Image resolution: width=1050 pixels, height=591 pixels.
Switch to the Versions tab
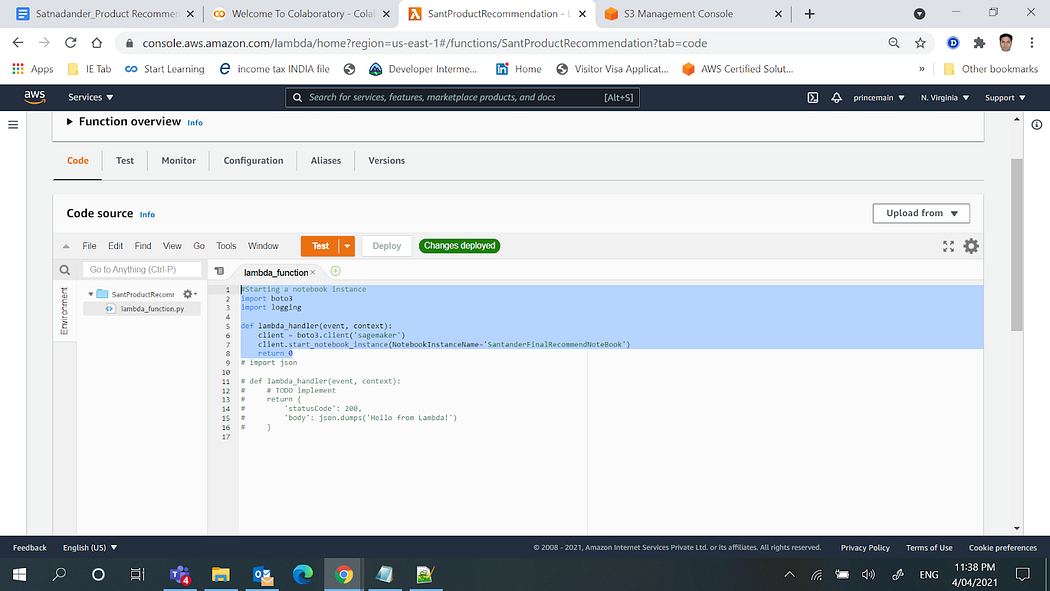(x=386, y=161)
